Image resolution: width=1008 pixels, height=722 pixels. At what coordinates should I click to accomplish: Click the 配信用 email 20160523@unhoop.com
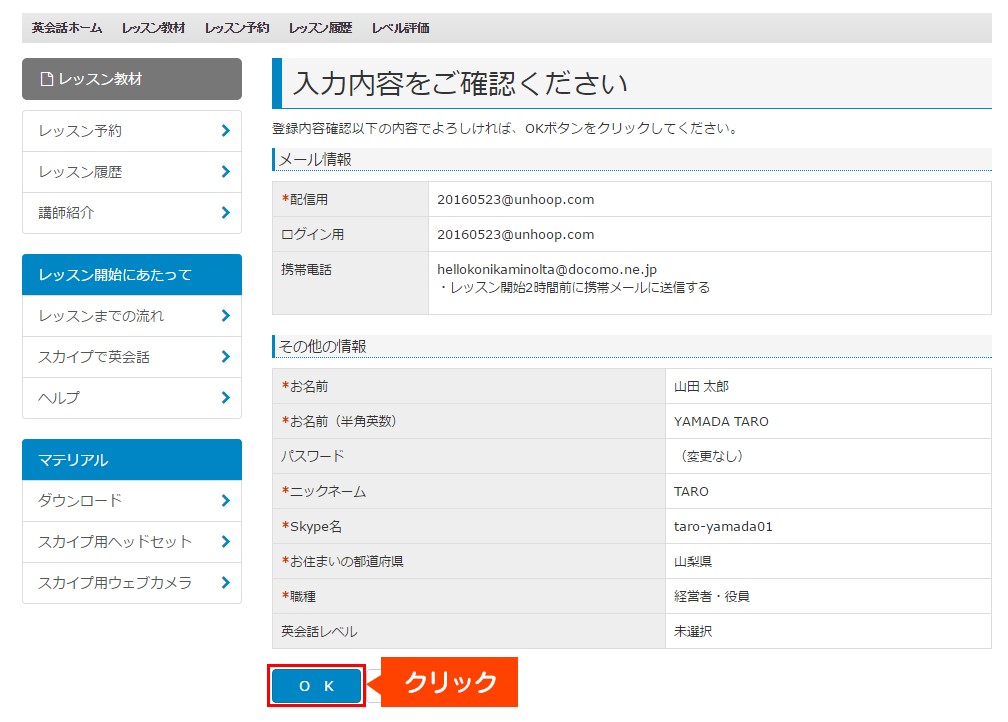coord(516,200)
